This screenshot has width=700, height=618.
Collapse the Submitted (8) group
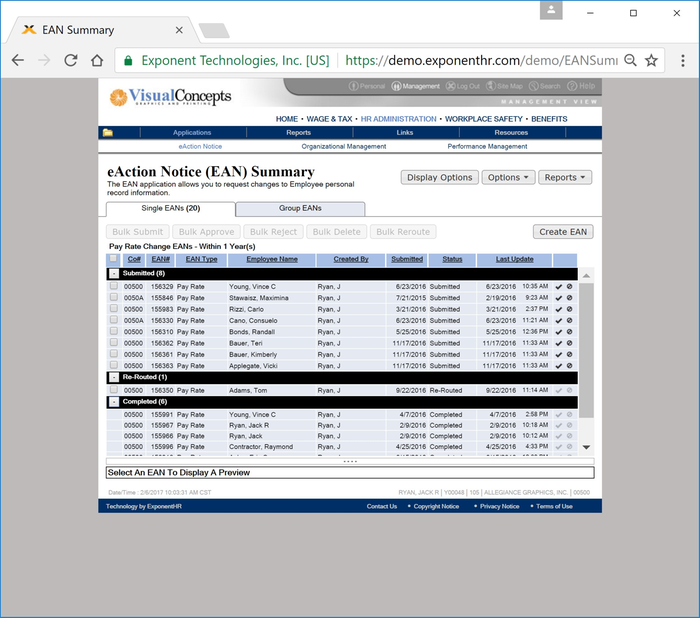tap(114, 273)
